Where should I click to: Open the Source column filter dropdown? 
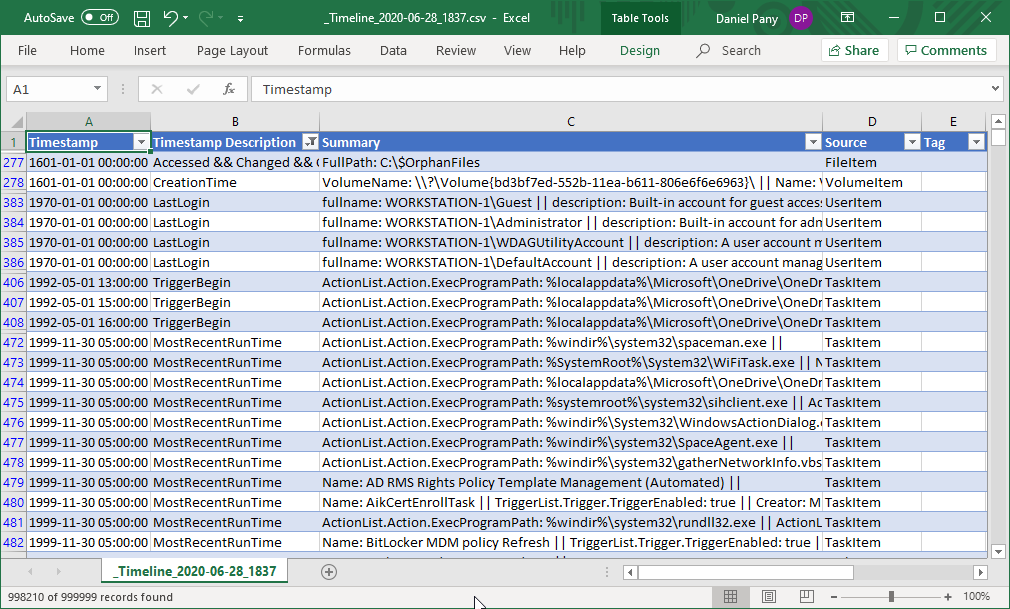coord(912,142)
